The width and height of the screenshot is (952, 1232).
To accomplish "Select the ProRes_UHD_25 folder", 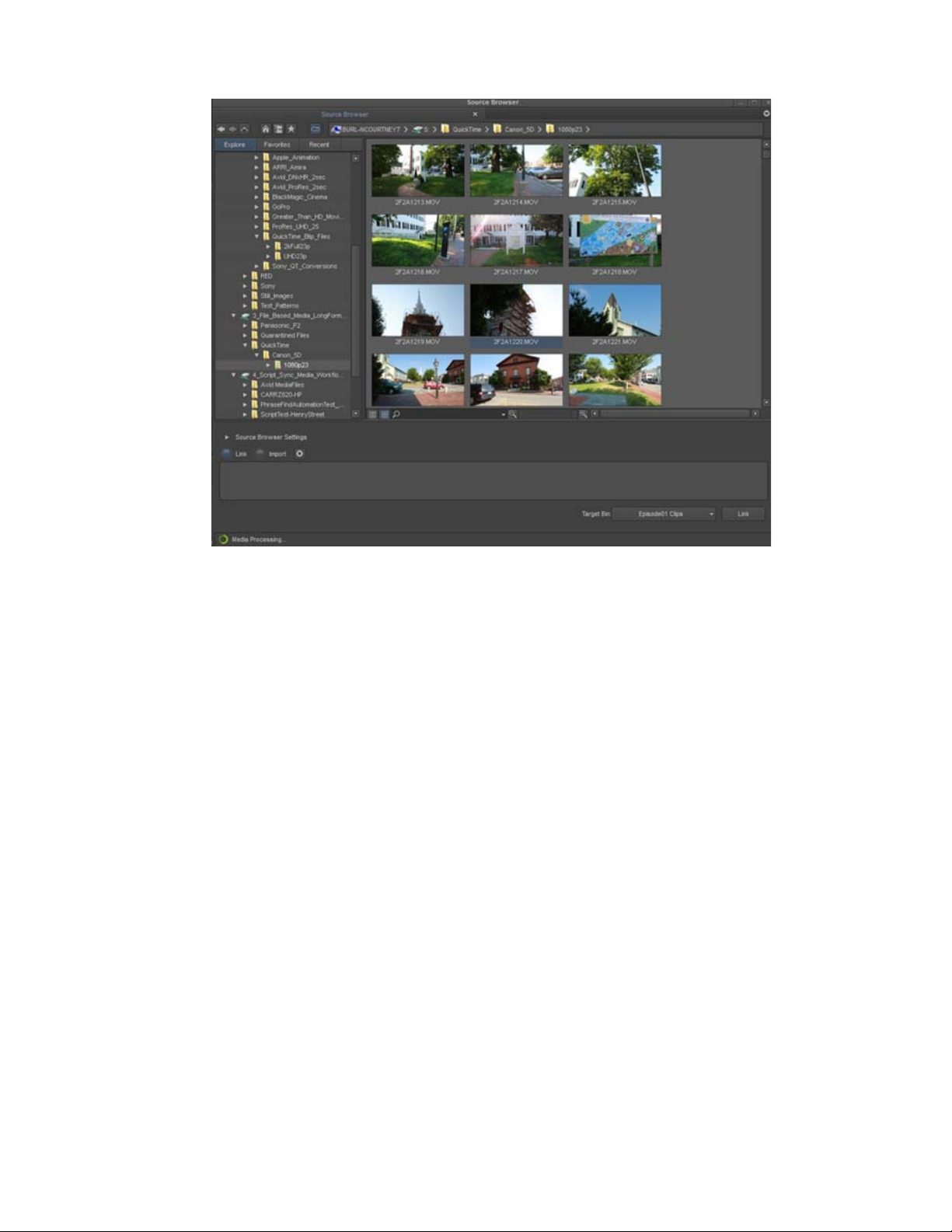I will [x=295, y=227].
